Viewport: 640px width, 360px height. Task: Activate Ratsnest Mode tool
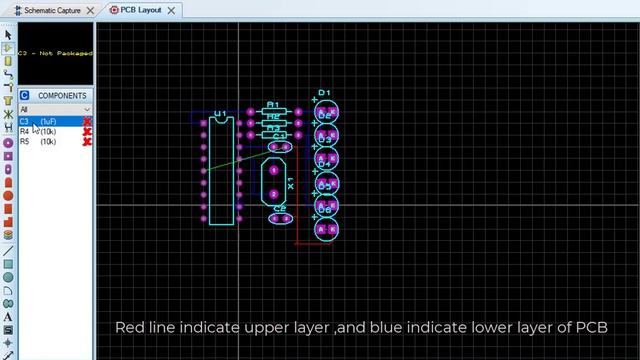pyautogui.click(x=8, y=114)
